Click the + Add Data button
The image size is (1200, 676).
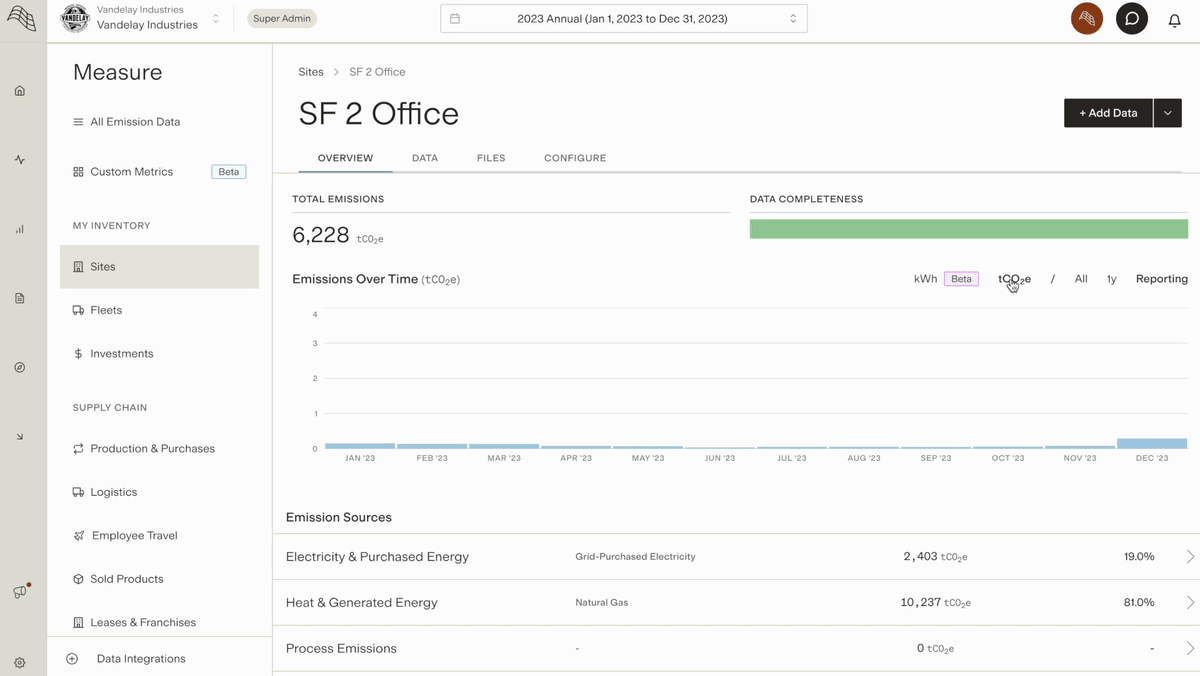pyautogui.click(x=1108, y=113)
